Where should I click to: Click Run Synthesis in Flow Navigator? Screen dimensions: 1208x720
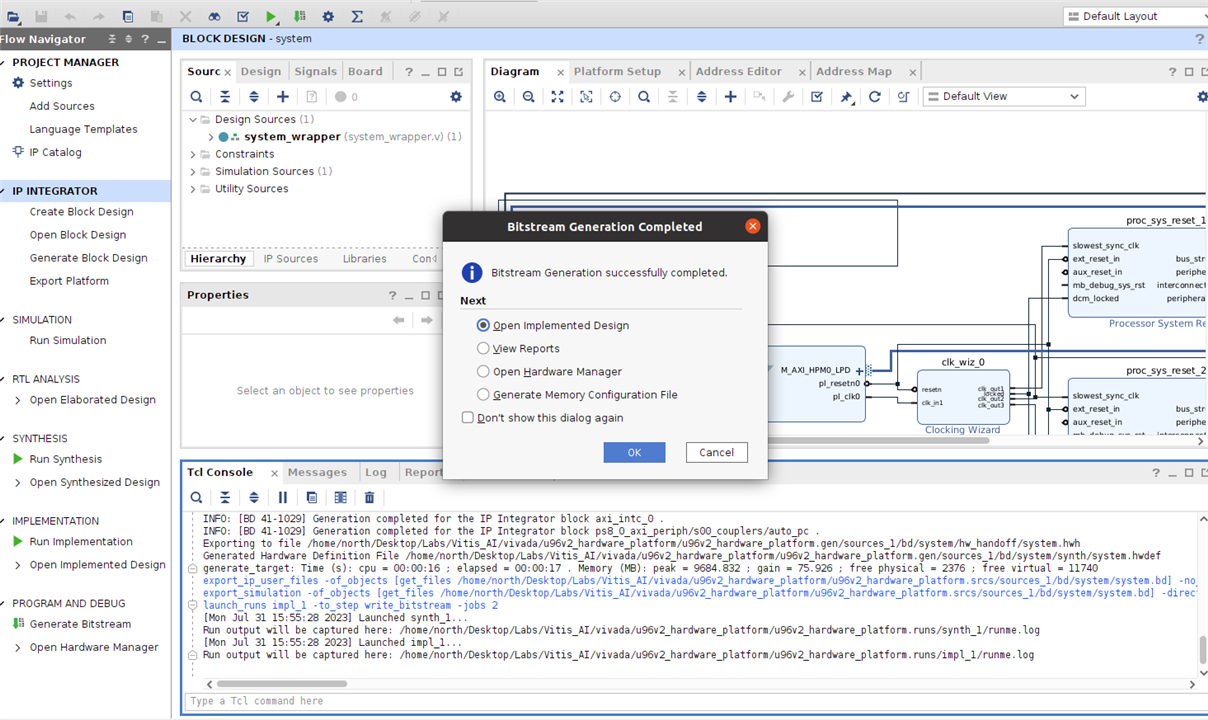pyautogui.click(x=66, y=459)
